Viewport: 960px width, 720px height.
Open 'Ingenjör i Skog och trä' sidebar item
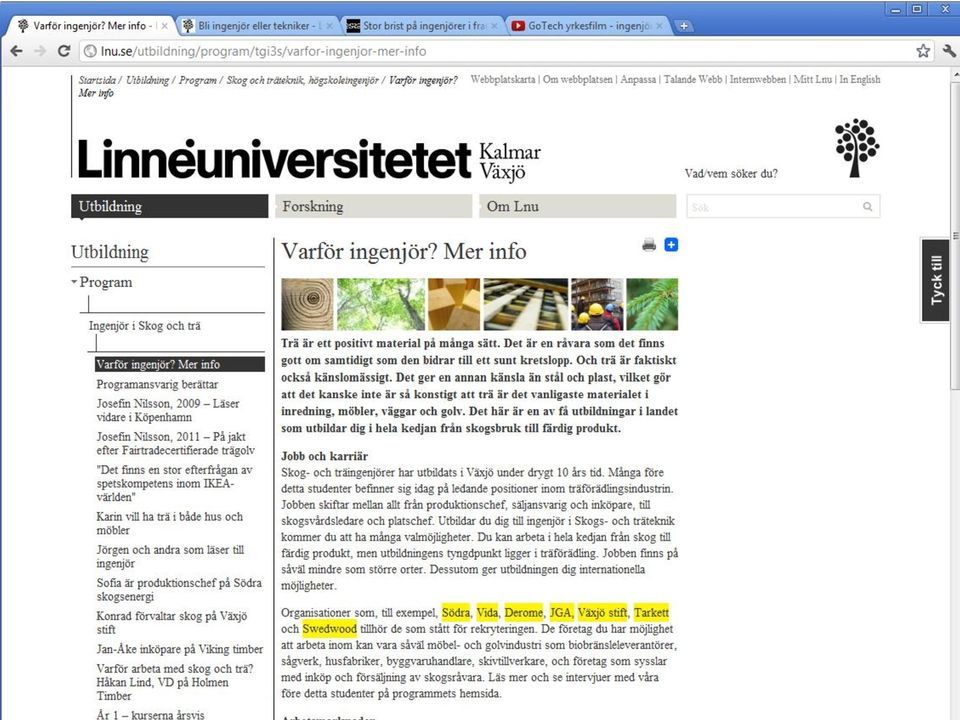tap(144, 326)
